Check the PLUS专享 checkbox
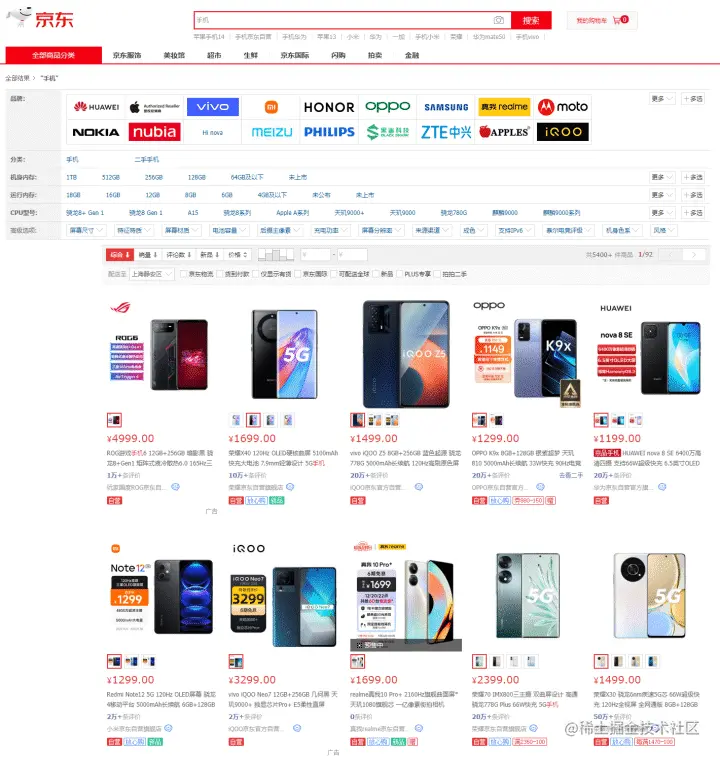This screenshot has height=757, width=720. click(x=399, y=274)
